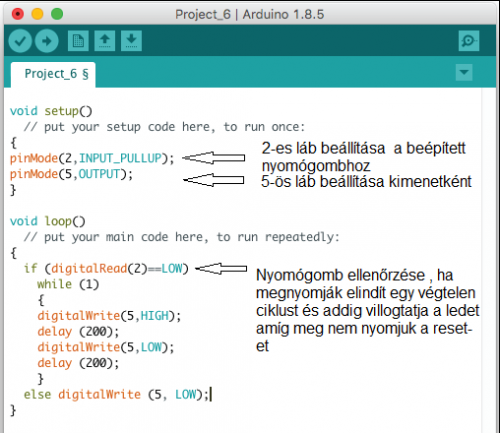This screenshot has height=433, width=500.
Task: Click the Verify checkmark button
Action: click(20, 41)
